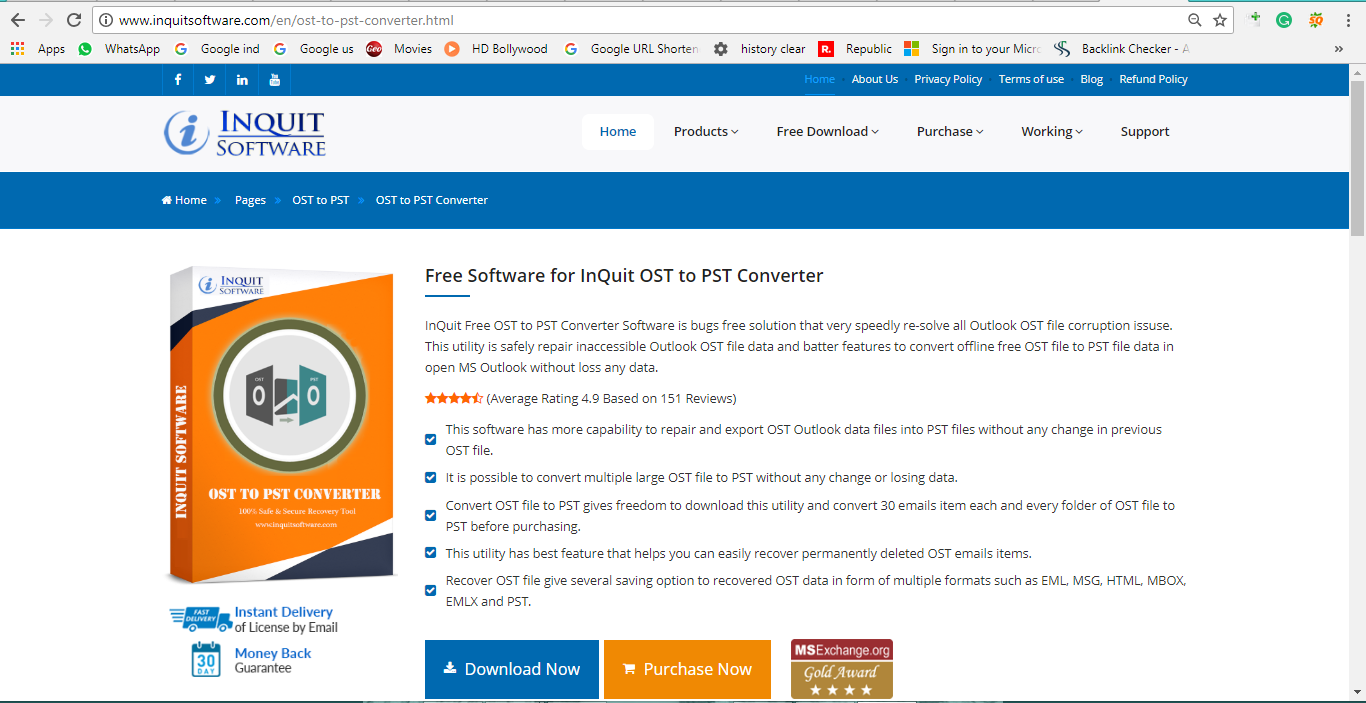Screen dimensions: 1366x703
Task: Open the Privacy Policy link
Action: coord(948,79)
